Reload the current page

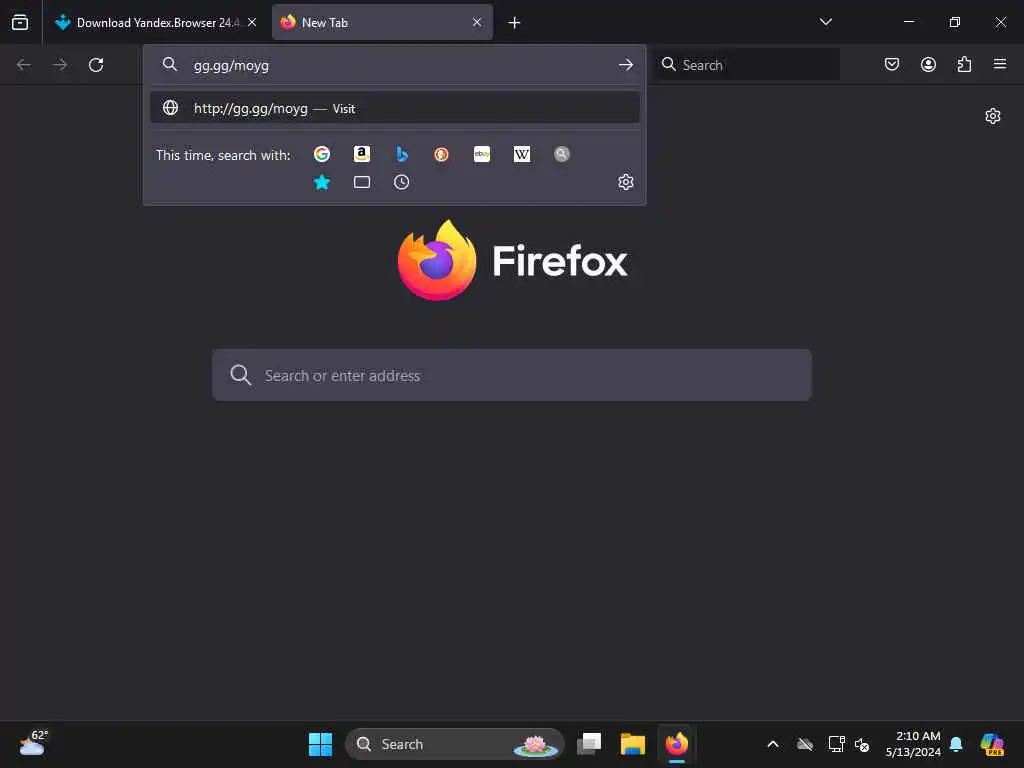point(96,65)
